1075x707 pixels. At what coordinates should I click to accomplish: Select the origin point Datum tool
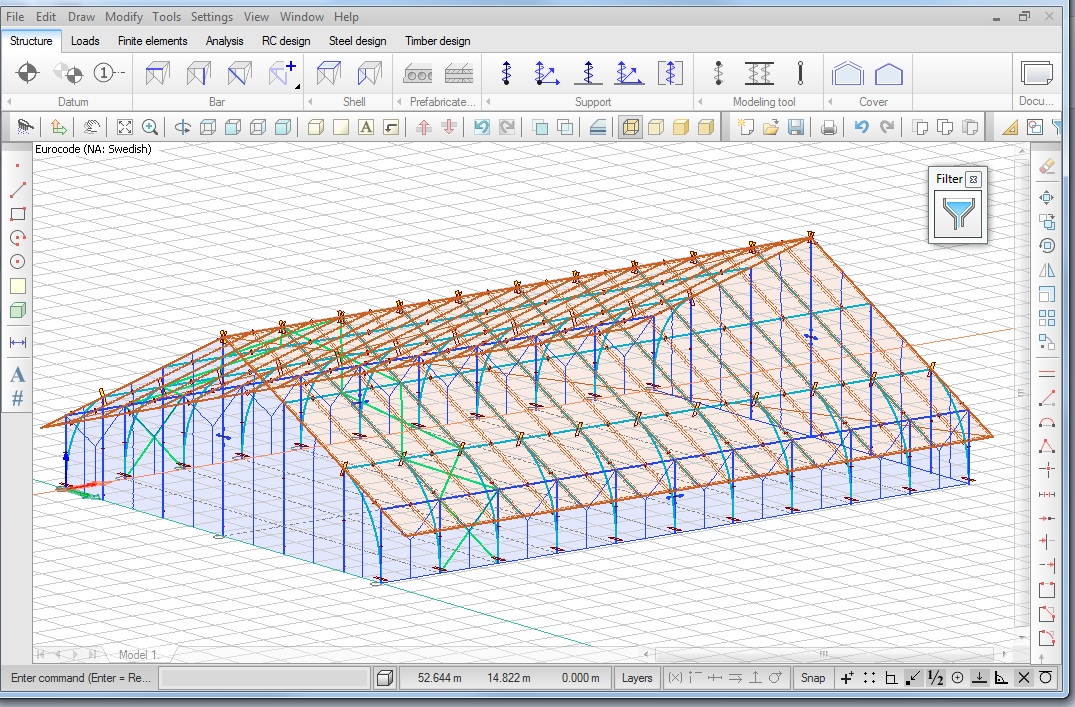[x=27, y=72]
